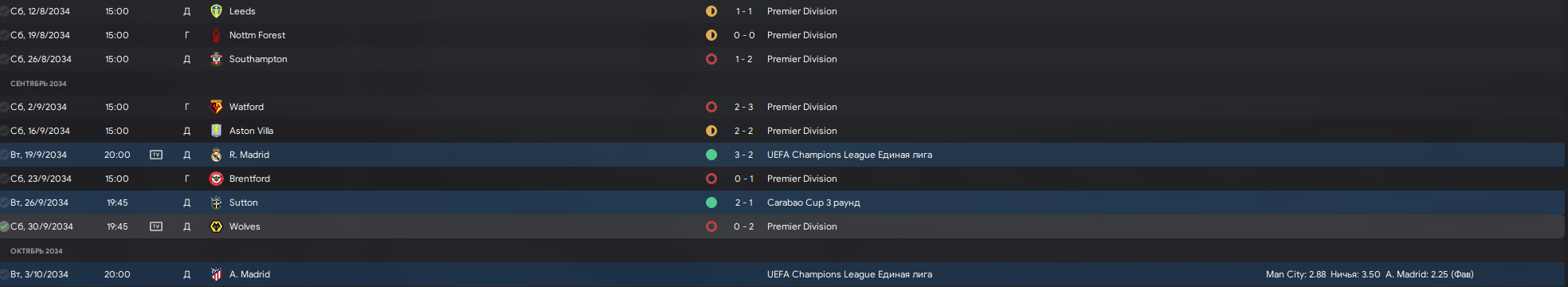Screen dimensions: 1568x287
Task: Click the A. Madrid match odds text
Action: (1370, 274)
